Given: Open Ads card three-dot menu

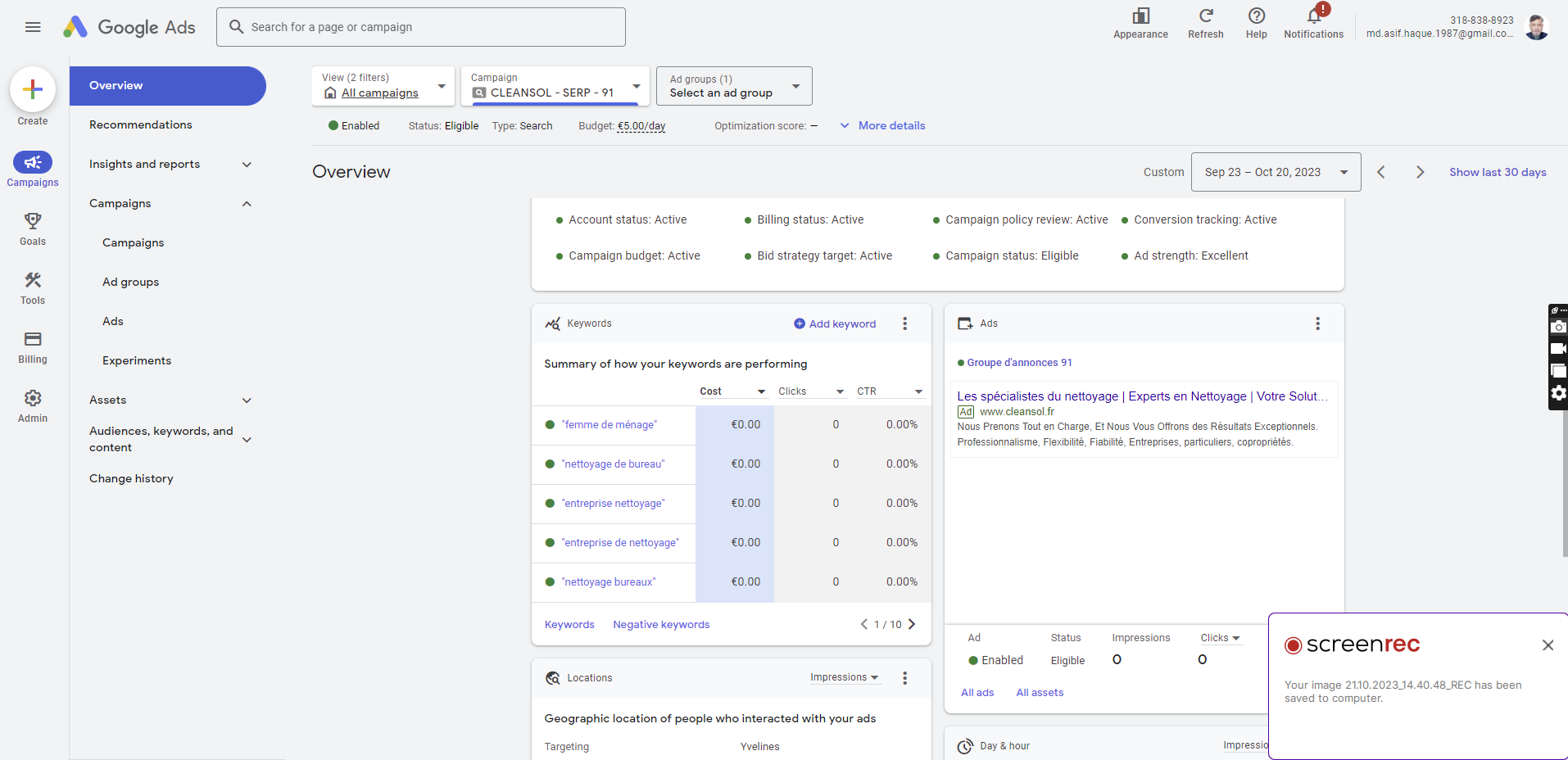Looking at the screenshot, I should [1318, 323].
